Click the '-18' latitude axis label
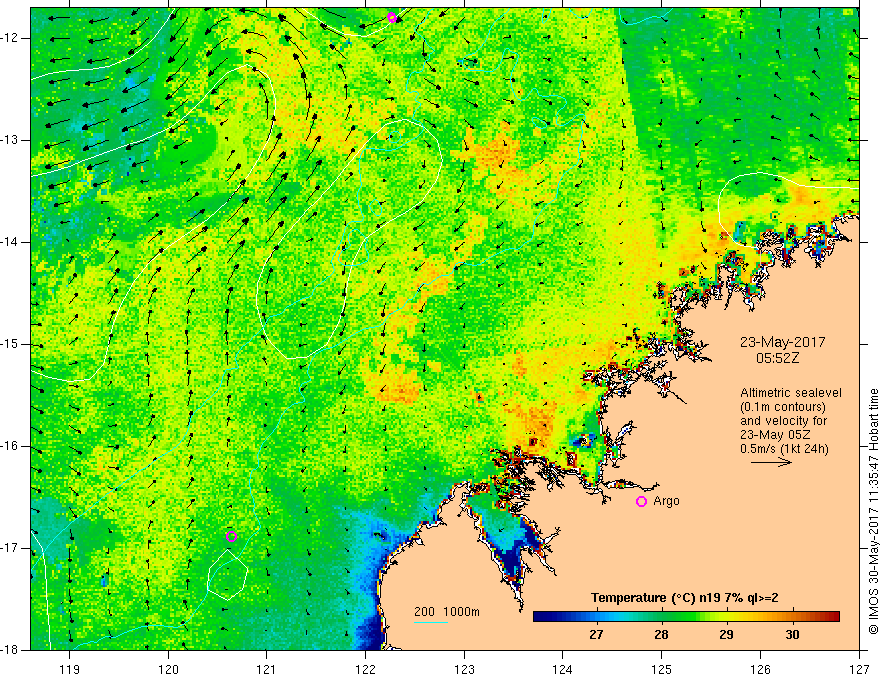Image resolution: width=880 pixels, height=680 pixels. 11,650
